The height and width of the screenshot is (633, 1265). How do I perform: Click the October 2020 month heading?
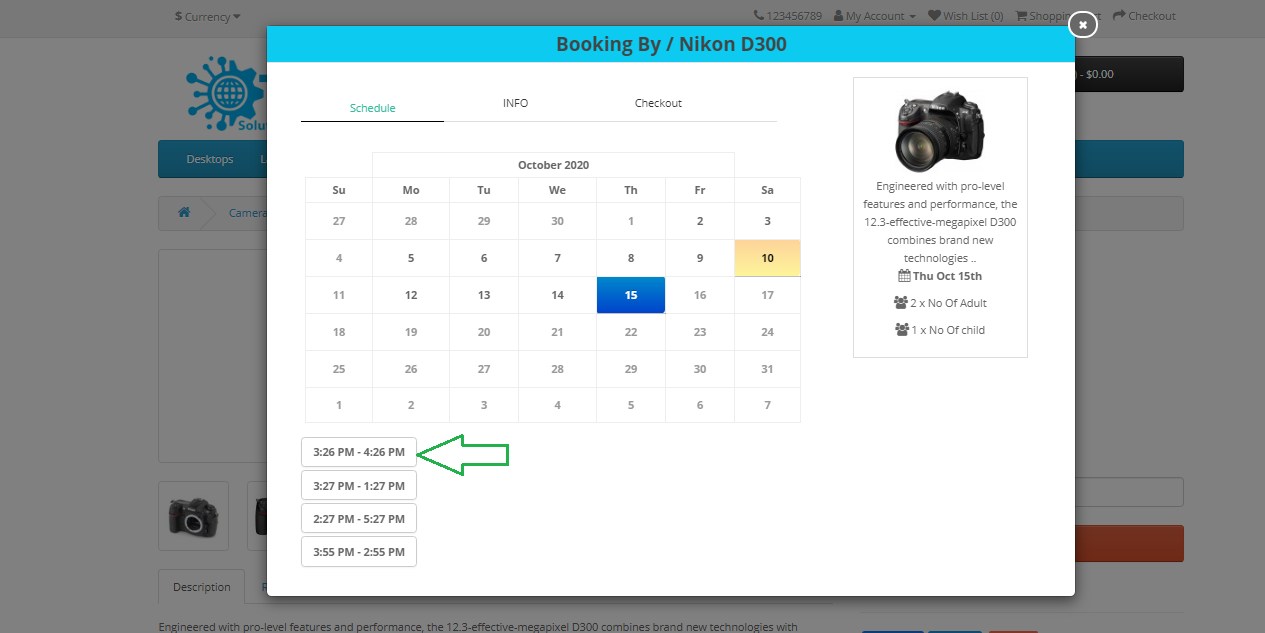pyautogui.click(x=553, y=165)
